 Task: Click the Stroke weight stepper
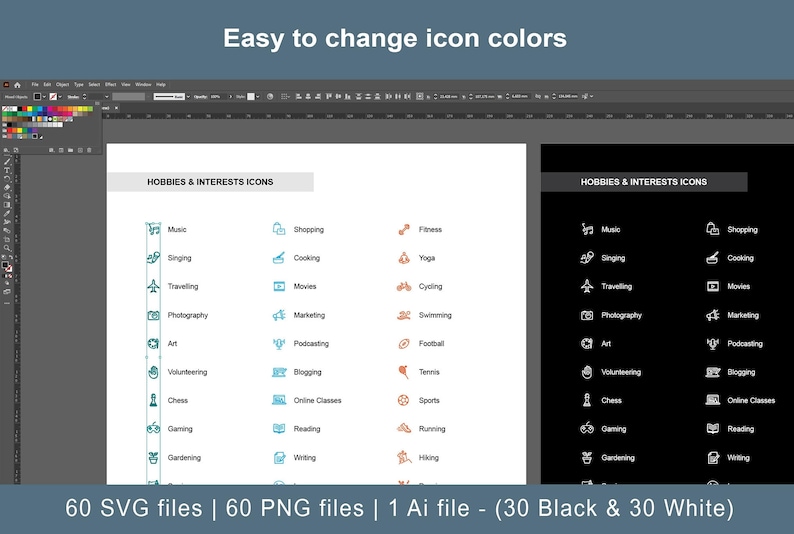pyautogui.click(x=84, y=97)
